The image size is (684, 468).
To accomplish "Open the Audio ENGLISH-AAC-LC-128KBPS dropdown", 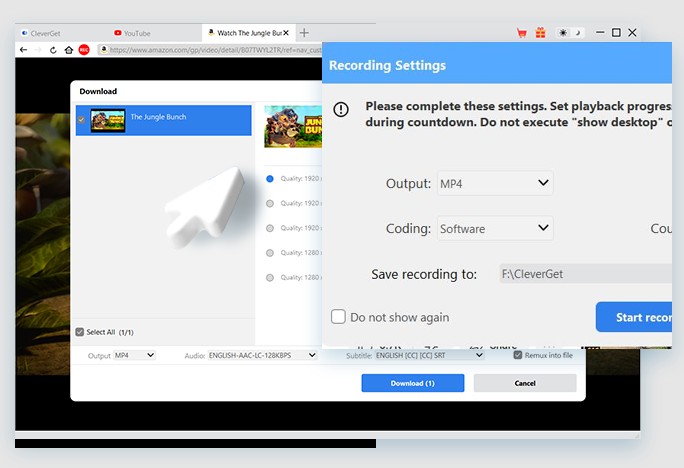I will point(262,355).
